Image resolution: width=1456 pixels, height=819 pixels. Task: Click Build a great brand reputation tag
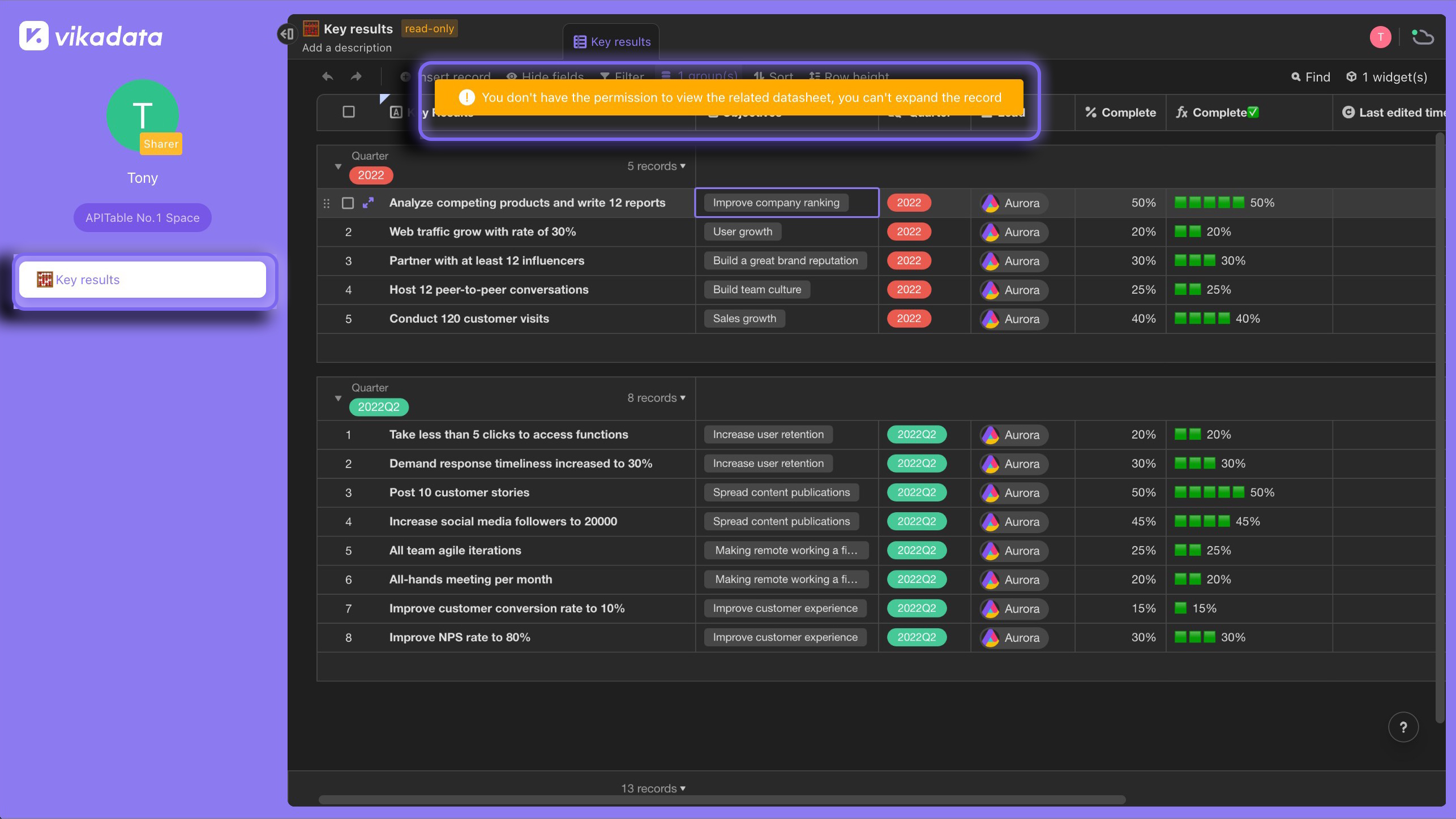[x=785, y=261]
